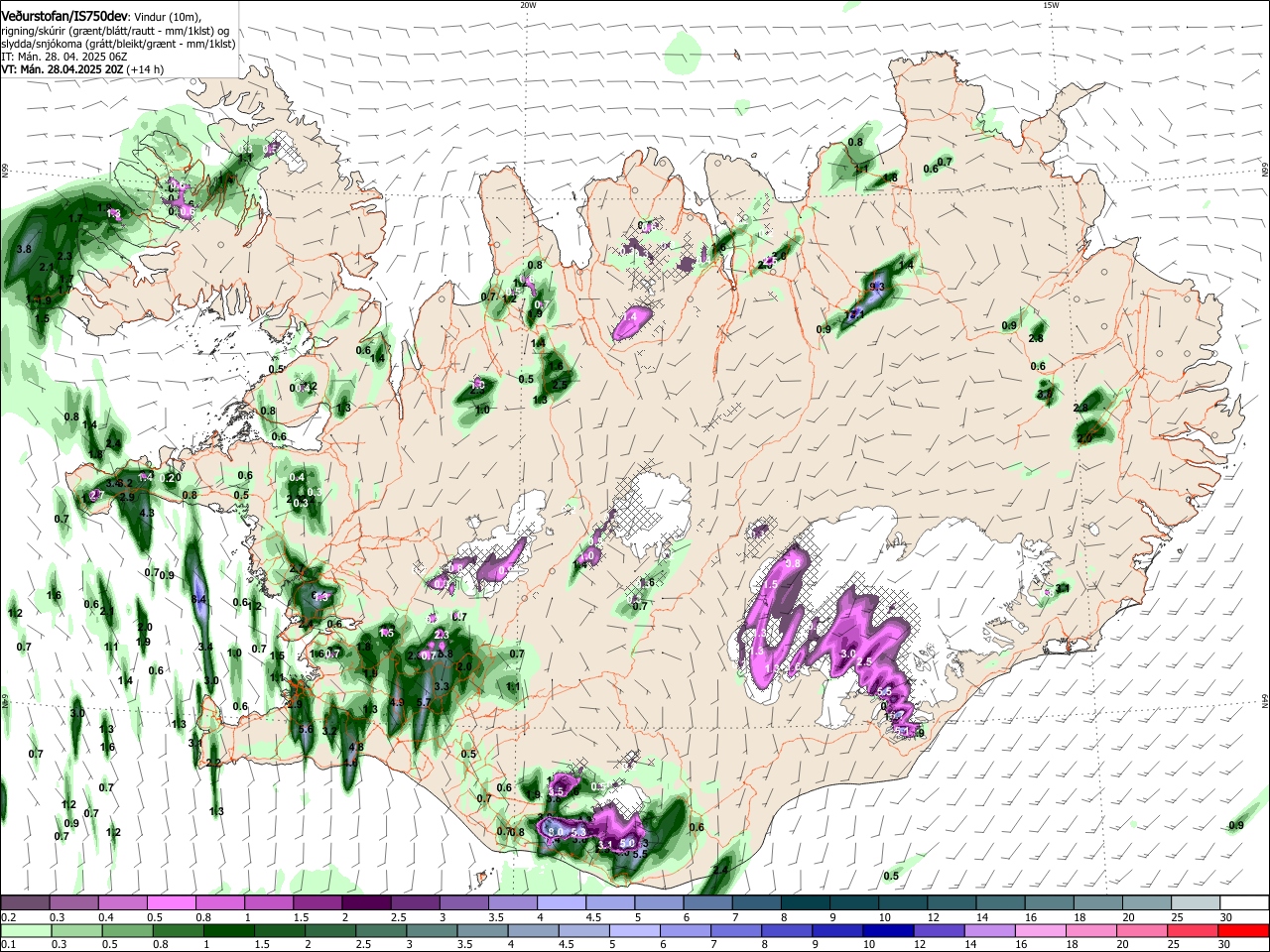Viewport: 1270px width, 952px height.
Task: Pick the pale green 0.1 rain scale swatch
Action: pyautogui.click(x=25, y=930)
